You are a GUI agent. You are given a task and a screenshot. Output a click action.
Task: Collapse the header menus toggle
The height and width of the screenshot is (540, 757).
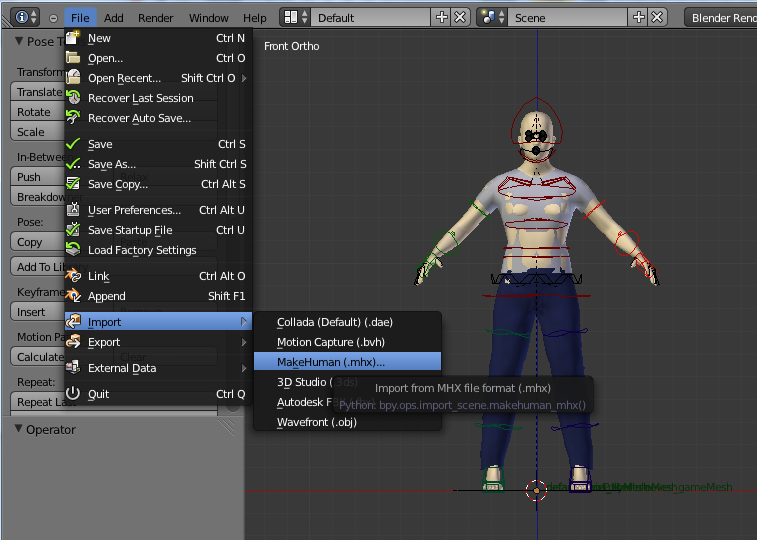coord(53,18)
